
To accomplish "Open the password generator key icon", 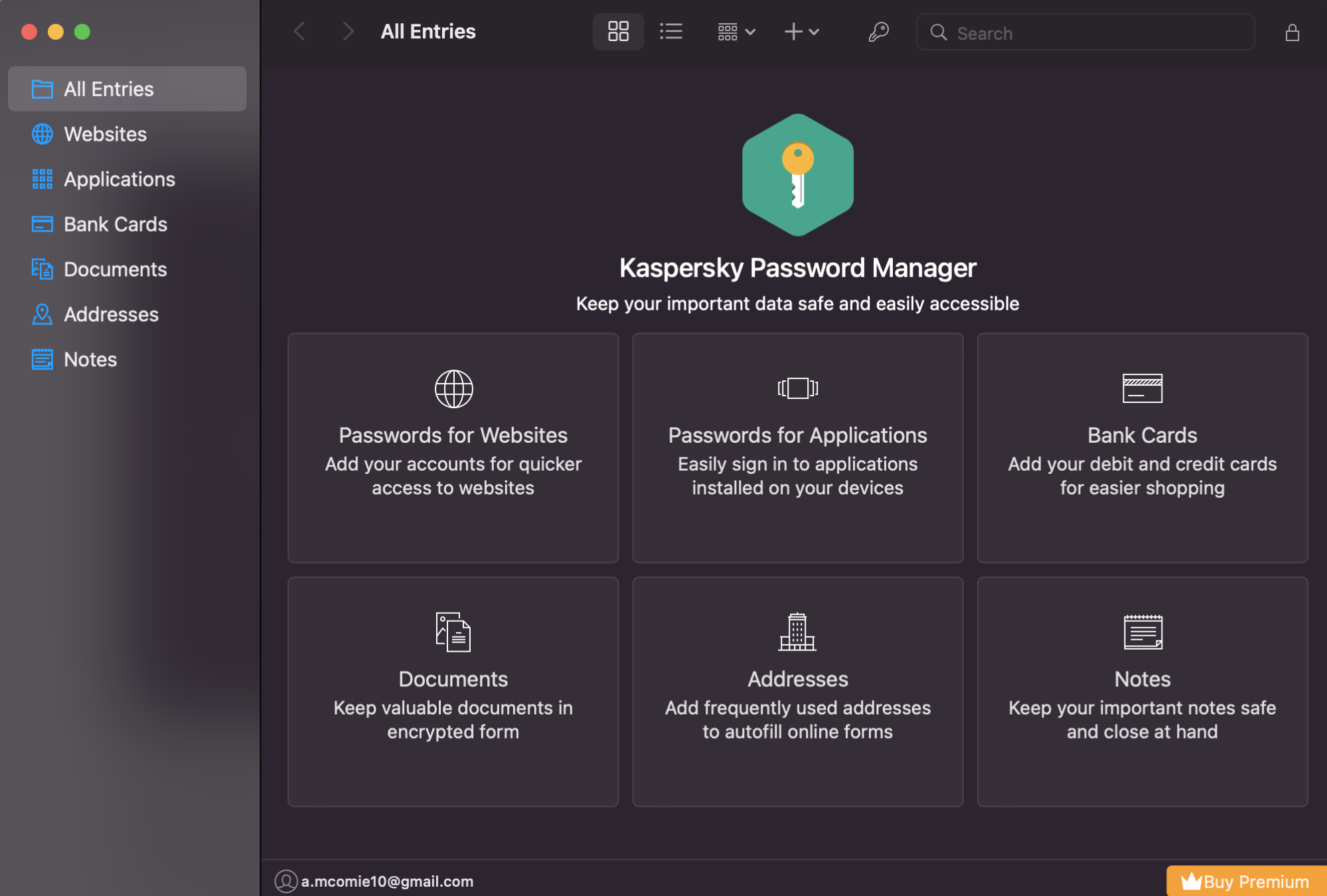I will 878,32.
